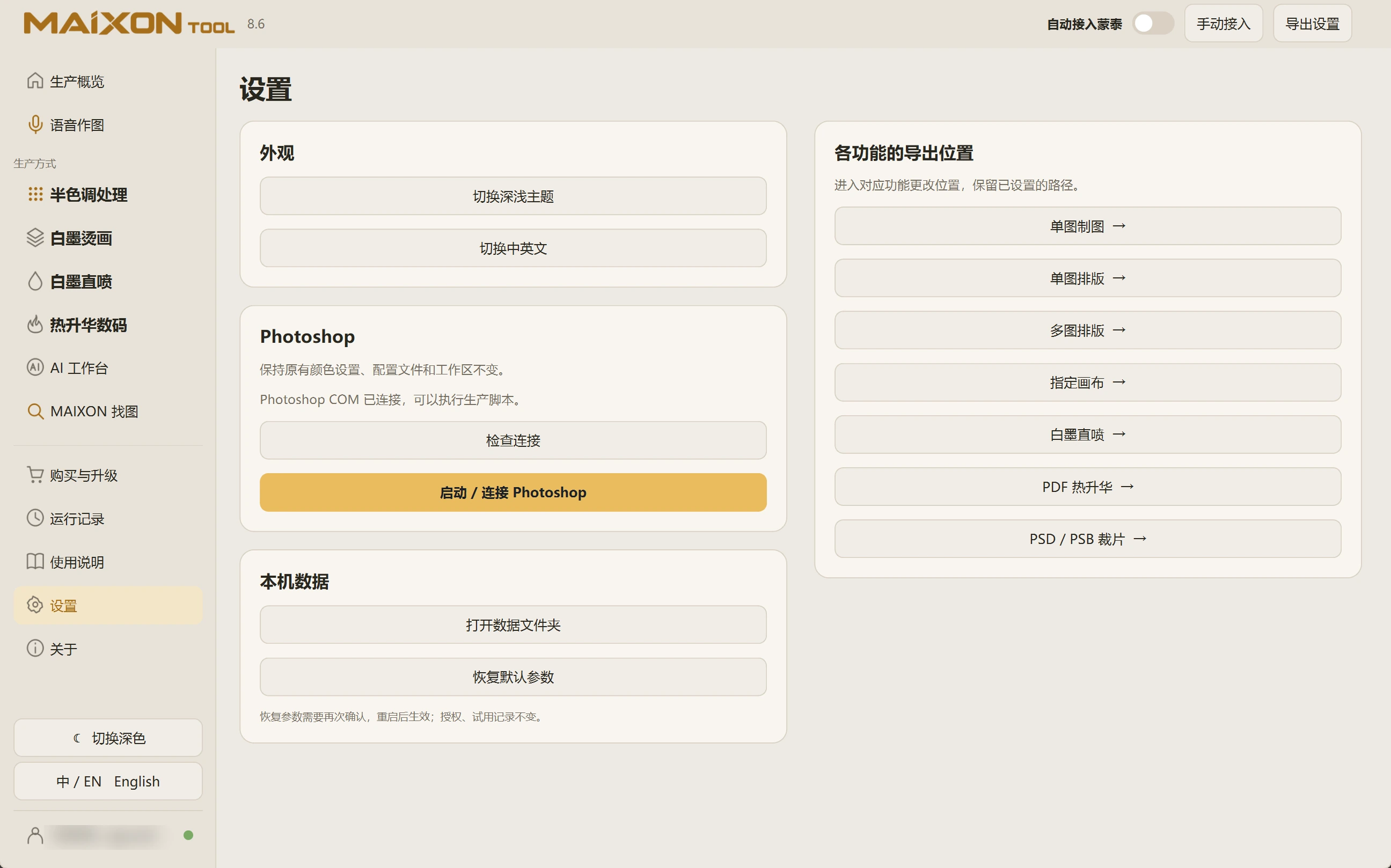Click the 导出设置 button
The width and height of the screenshot is (1391, 868).
point(1312,24)
